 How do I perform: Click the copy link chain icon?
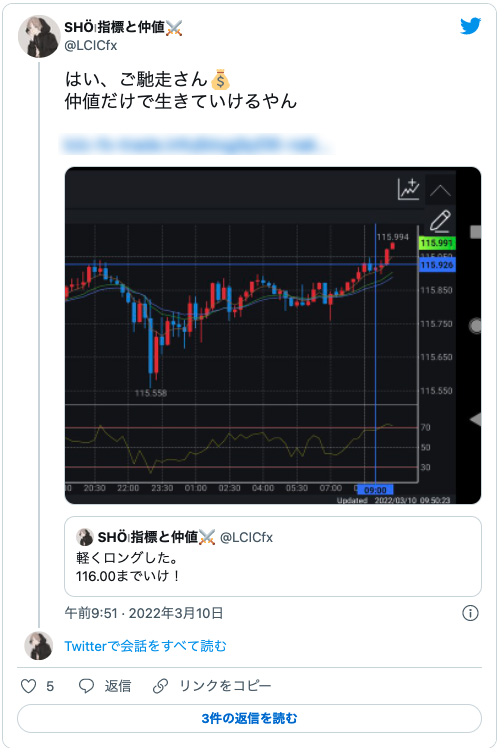tap(160, 686)
